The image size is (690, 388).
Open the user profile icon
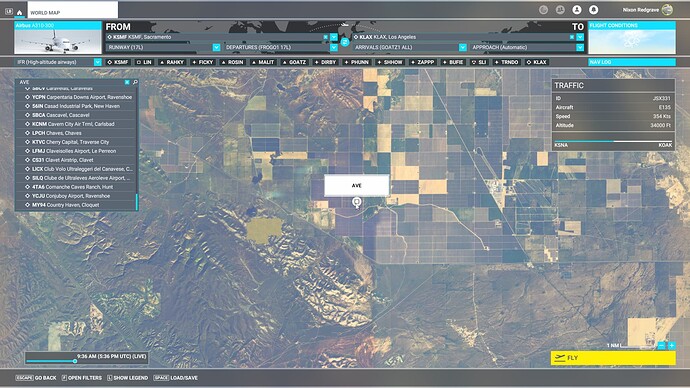point(576,10)
